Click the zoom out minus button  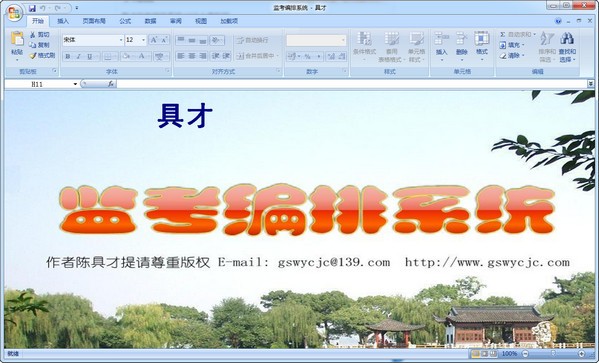coord(526,354)
